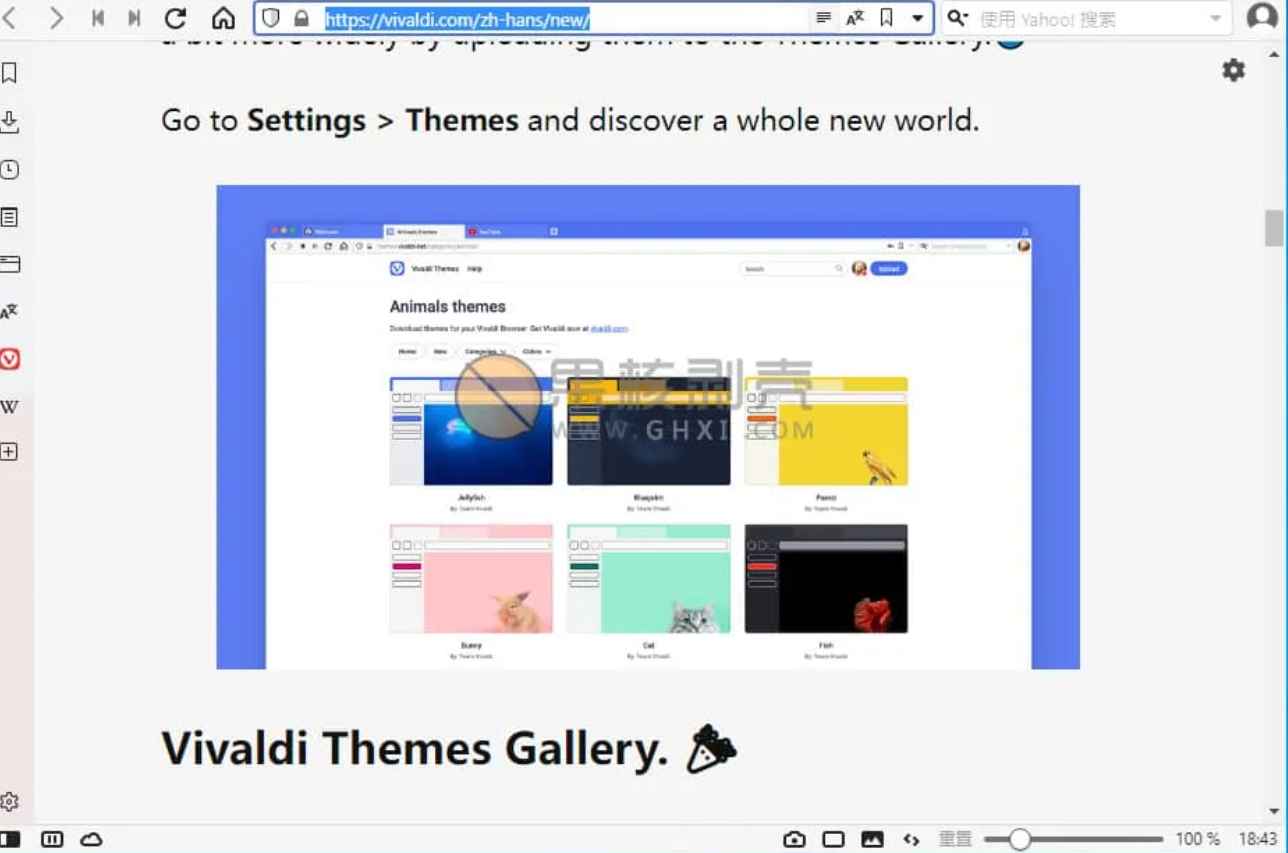The height and width of the screenshot is (853, 1288).
Task: Toggle reader view for this page
Action: coord(823,18)
